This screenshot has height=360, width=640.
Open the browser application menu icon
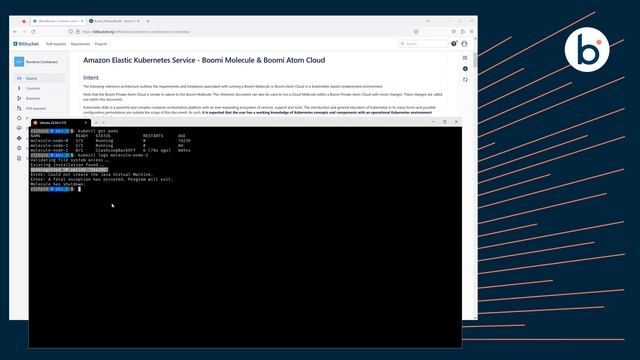[x=471, y=31]
